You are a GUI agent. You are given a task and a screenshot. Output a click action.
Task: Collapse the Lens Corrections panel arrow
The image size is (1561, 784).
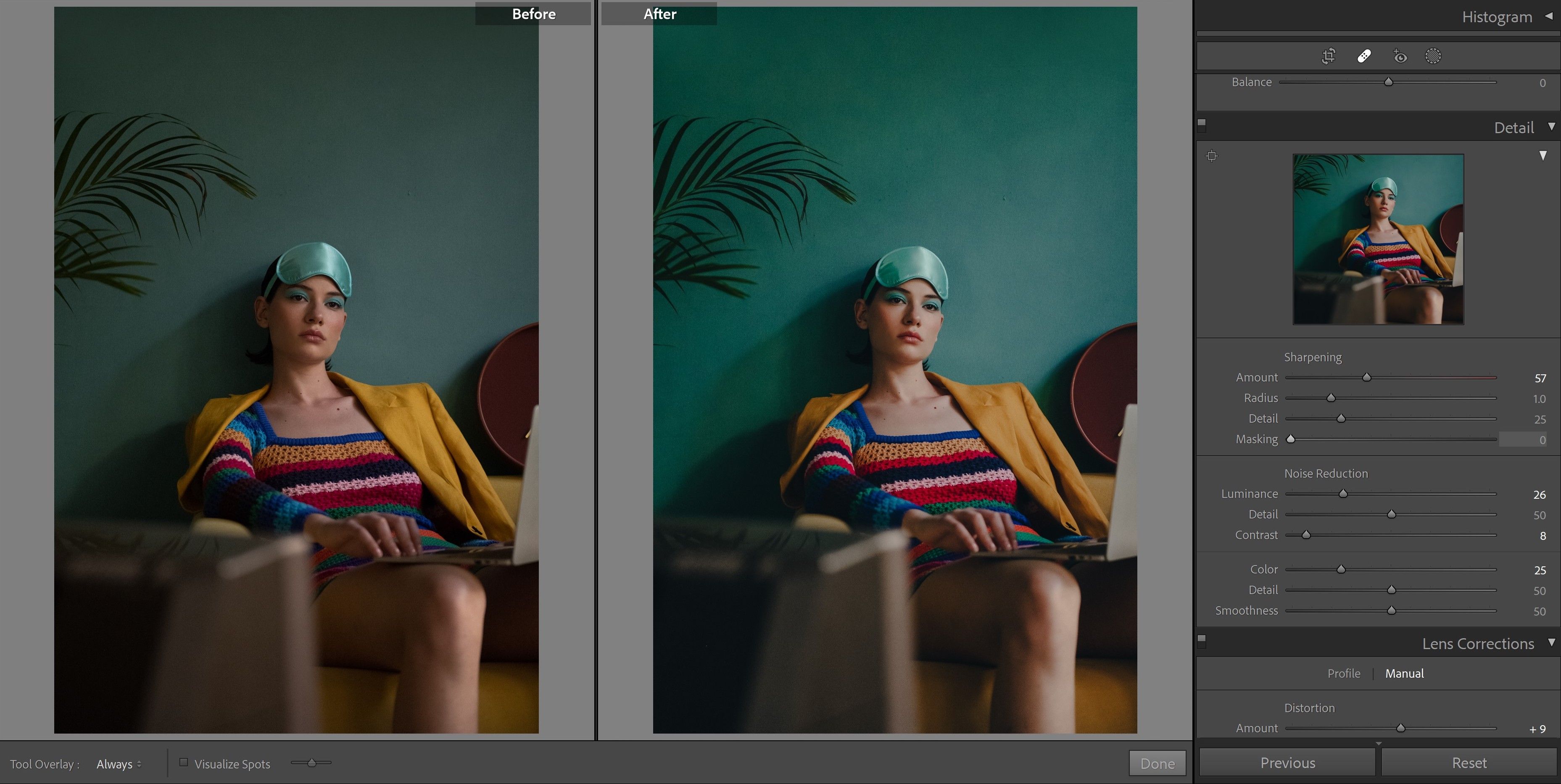tap(1551, 642)
